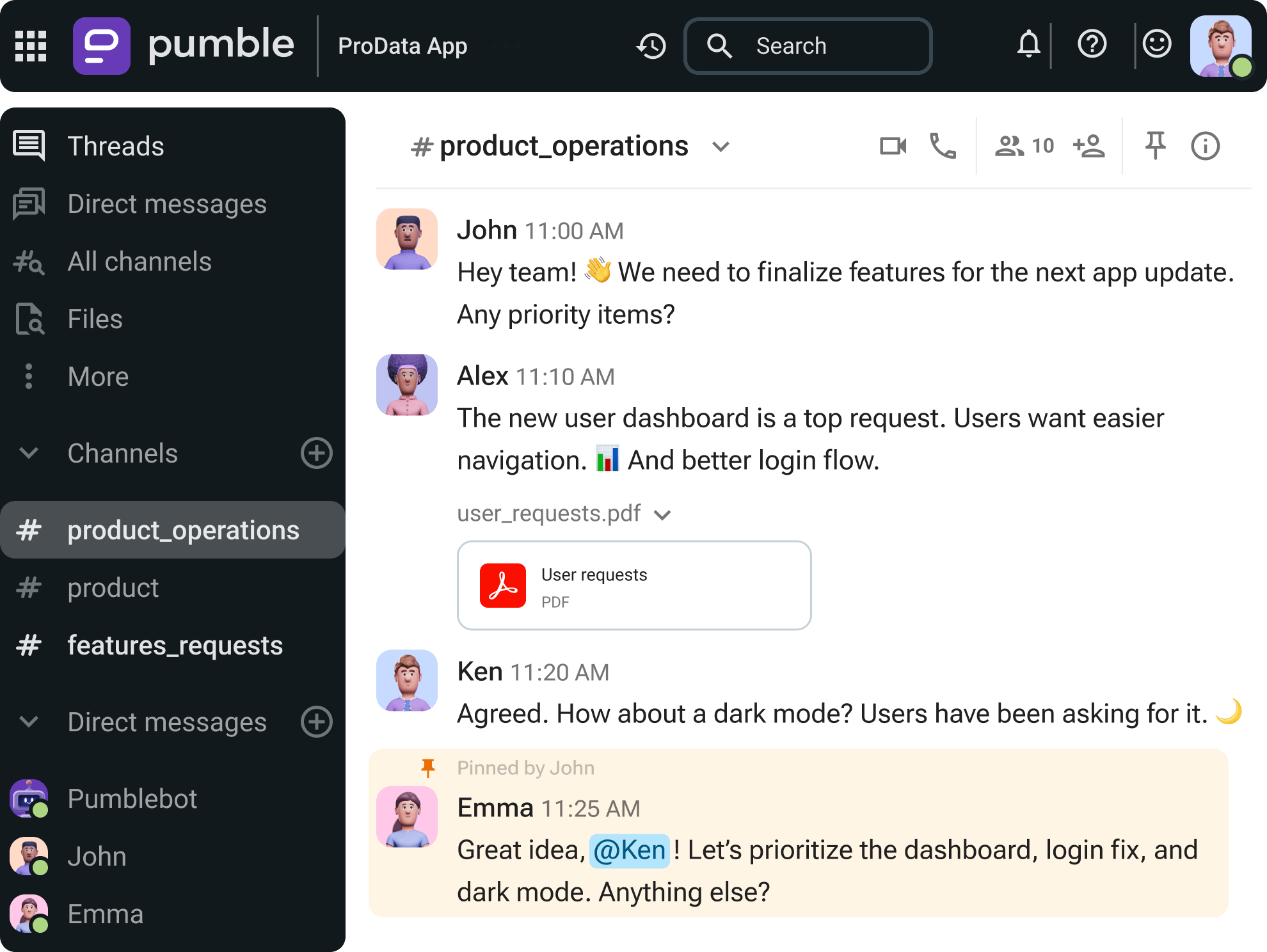
Task: Open the Threads view
Action: [x=115, y=146]
